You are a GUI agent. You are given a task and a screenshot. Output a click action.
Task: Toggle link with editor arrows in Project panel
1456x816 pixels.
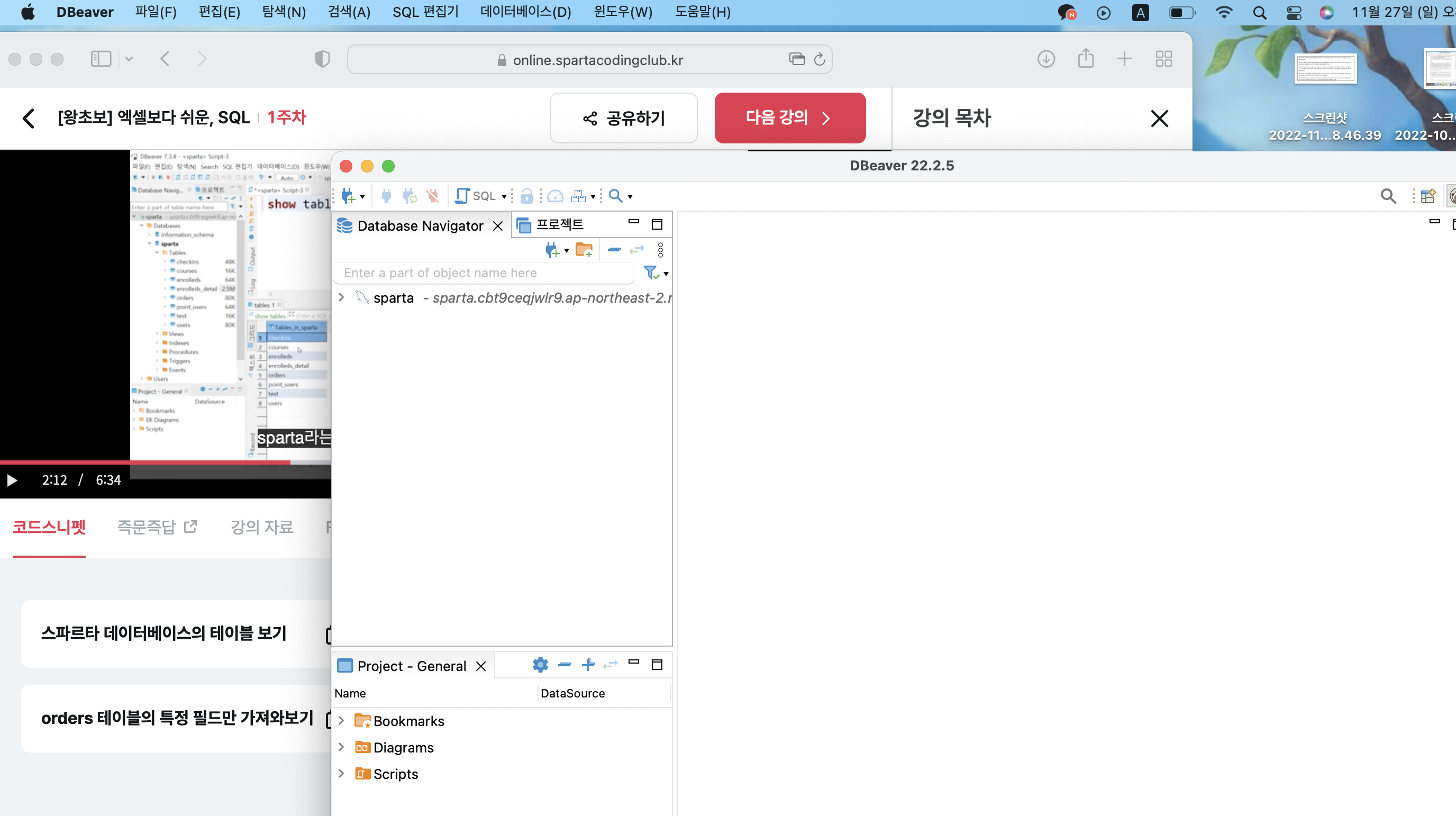611,664
